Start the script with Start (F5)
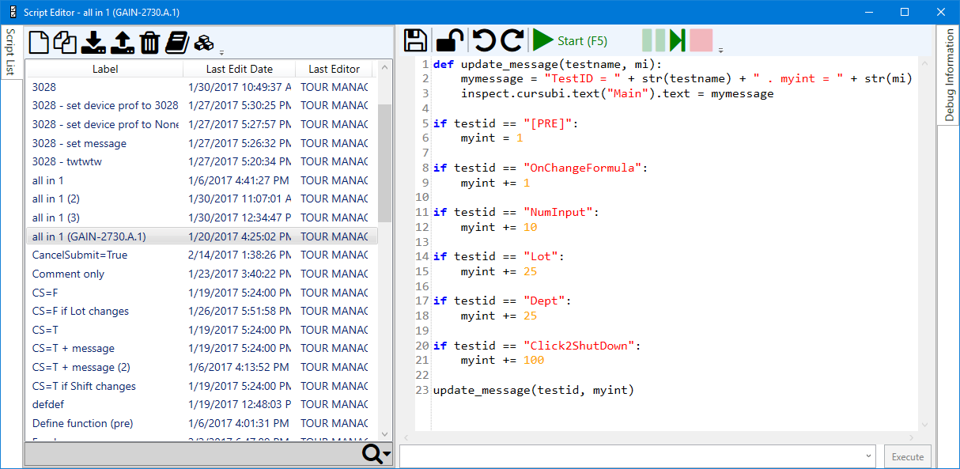The height and width of the screenshot is (469, 960). pyautogui.click(x=570, y=40)
